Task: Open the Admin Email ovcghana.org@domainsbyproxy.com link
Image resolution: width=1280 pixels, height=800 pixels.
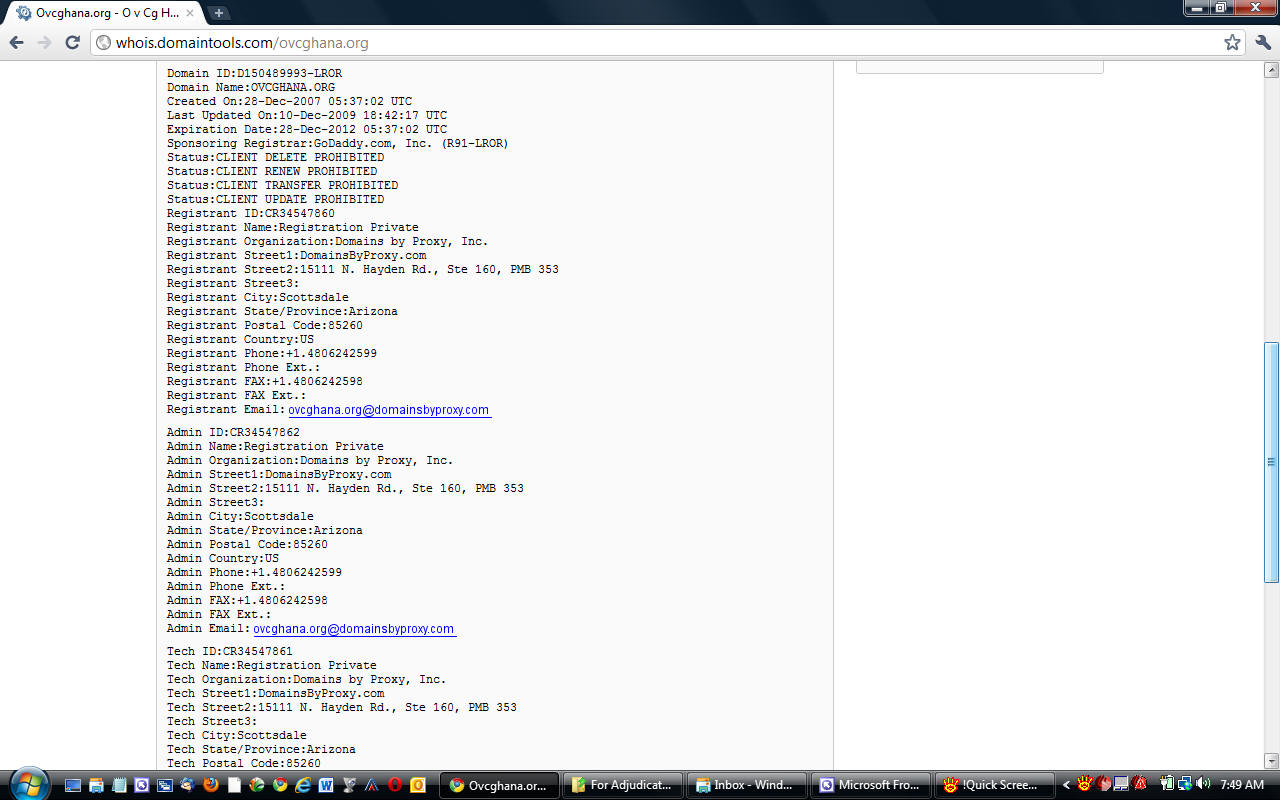Action: [354, 629]
